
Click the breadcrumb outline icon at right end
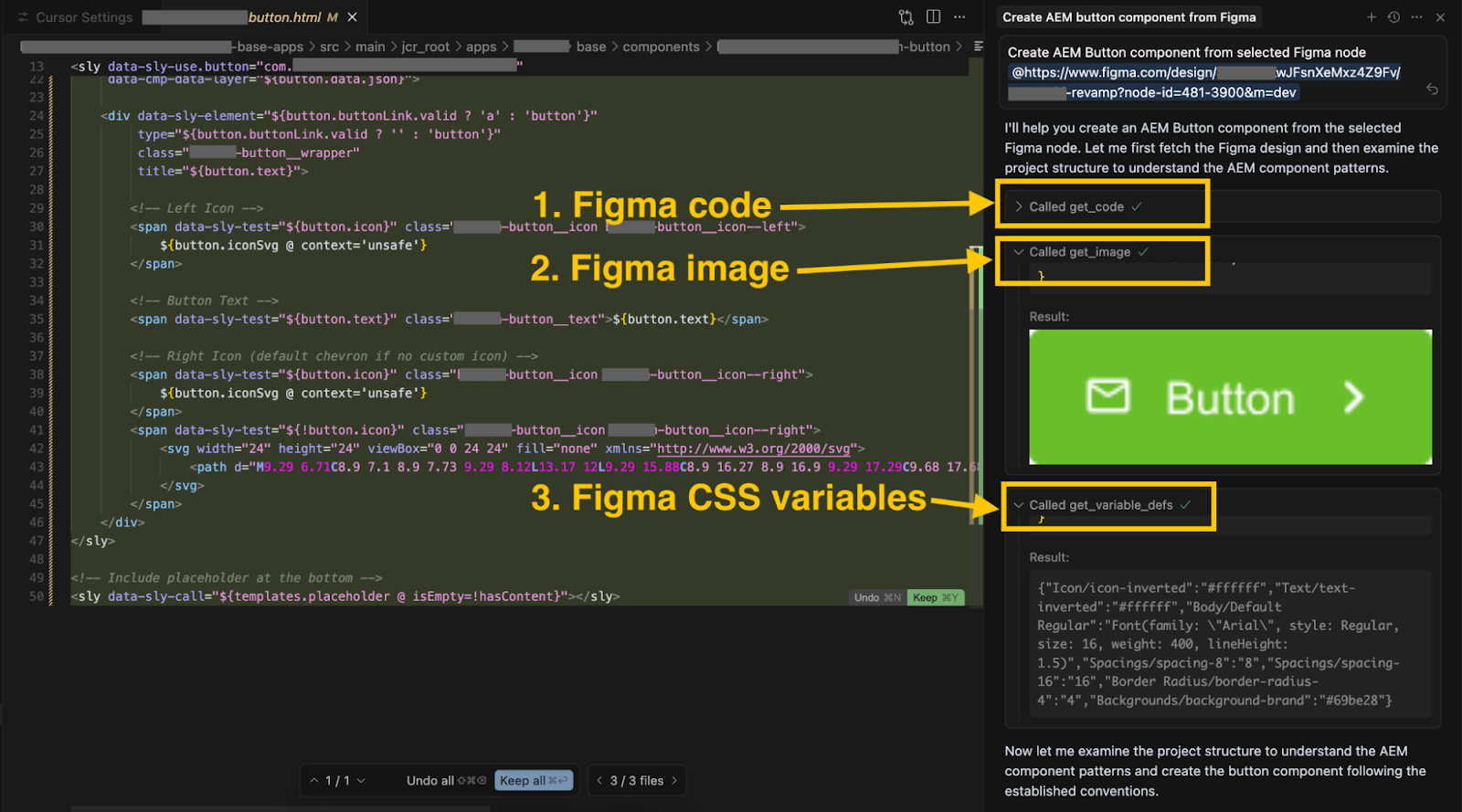pyautogui.click(x=979, y=46)
